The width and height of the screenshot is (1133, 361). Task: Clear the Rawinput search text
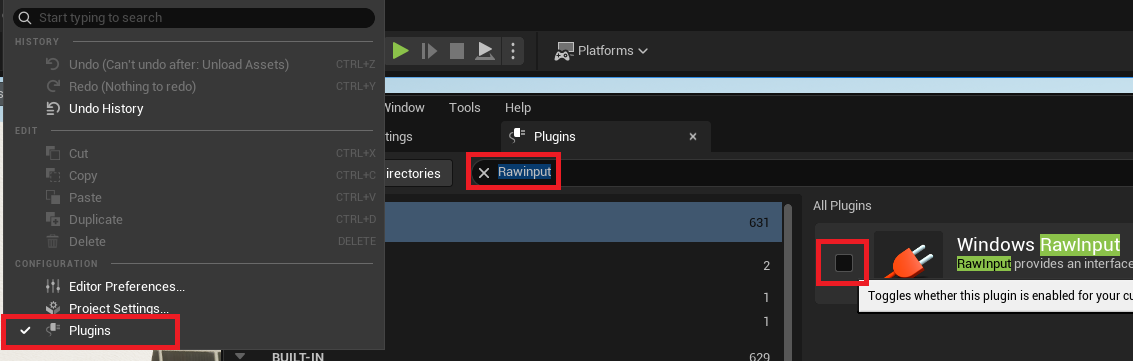click(x=484, y=173)
